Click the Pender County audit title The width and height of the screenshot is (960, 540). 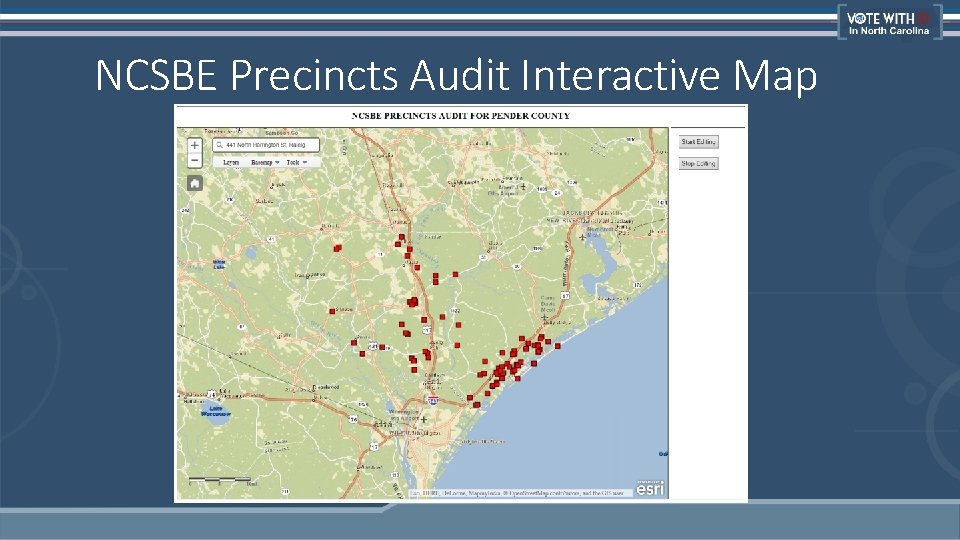coord(460,116)
